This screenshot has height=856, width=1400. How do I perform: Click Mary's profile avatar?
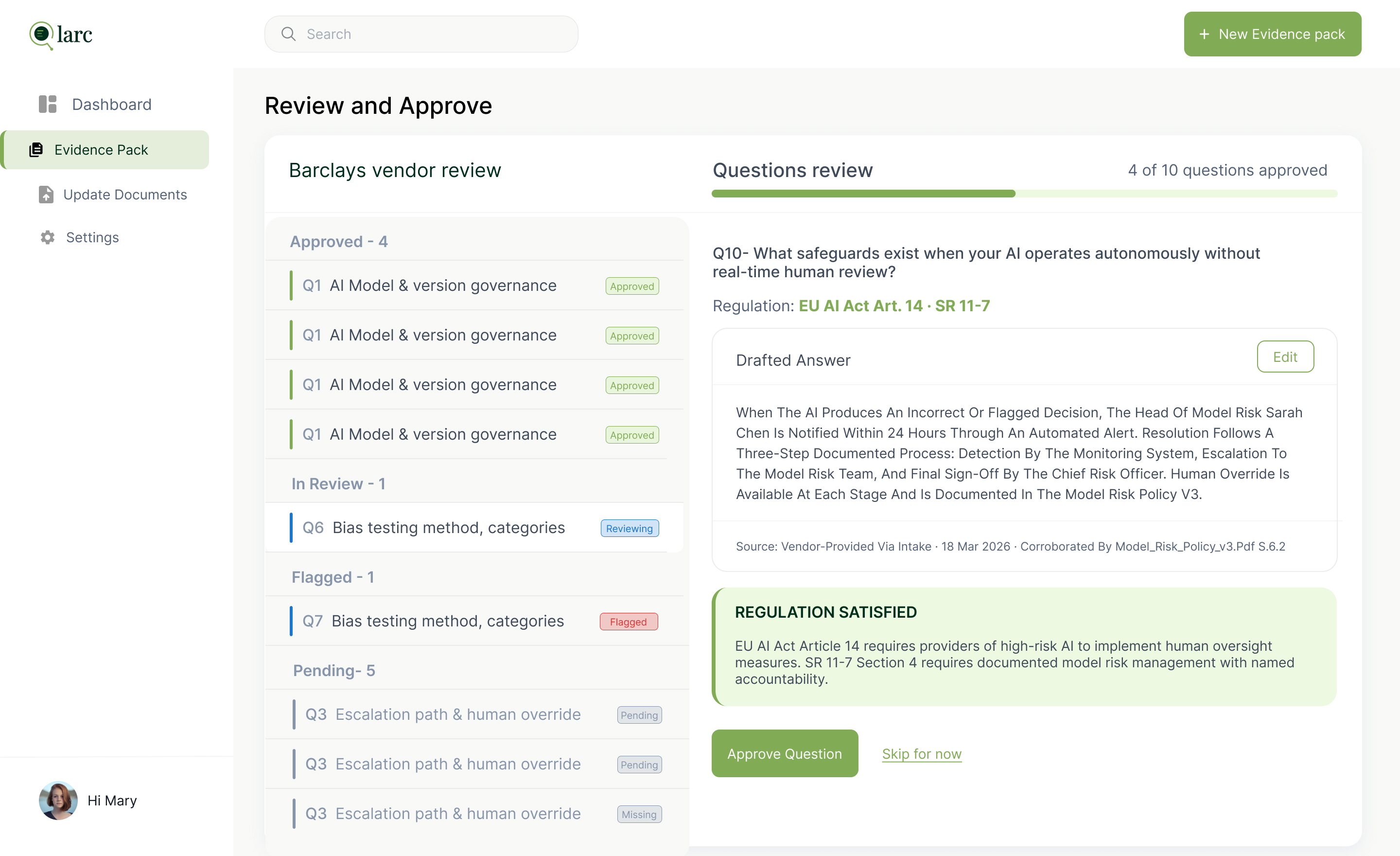[58, 800]
